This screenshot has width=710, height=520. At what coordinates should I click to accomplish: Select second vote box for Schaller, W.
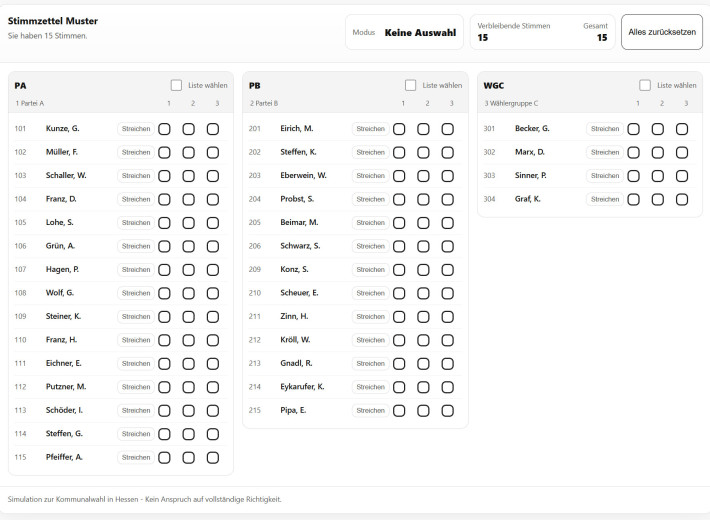(188, 176)
